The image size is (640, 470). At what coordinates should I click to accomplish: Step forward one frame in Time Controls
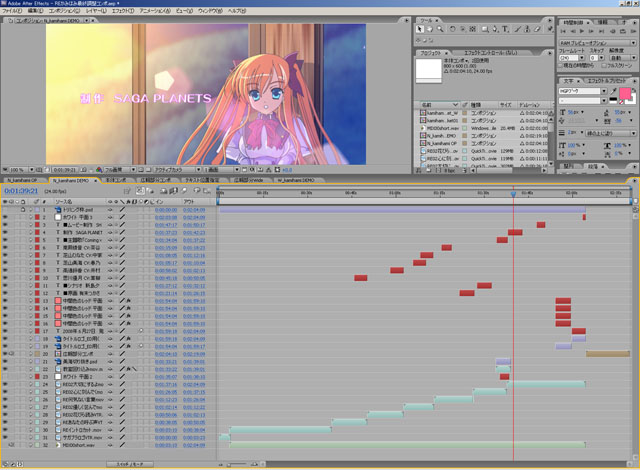pos(592,31)
